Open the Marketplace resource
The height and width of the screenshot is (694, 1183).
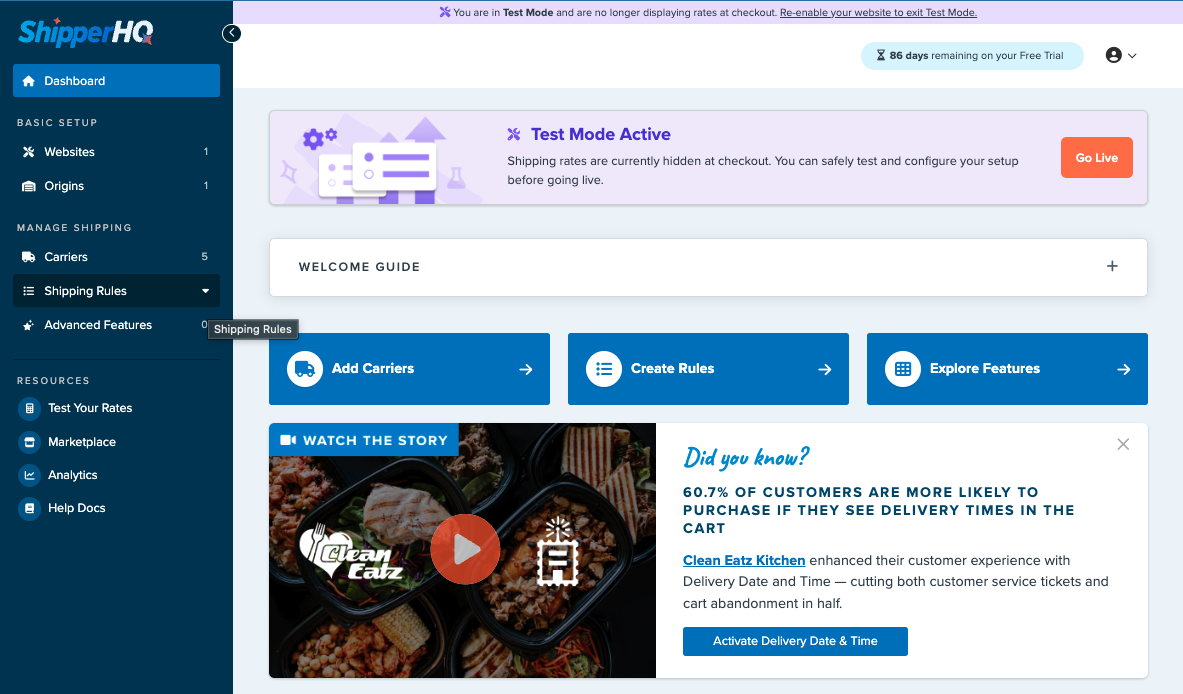pos(81,442)
